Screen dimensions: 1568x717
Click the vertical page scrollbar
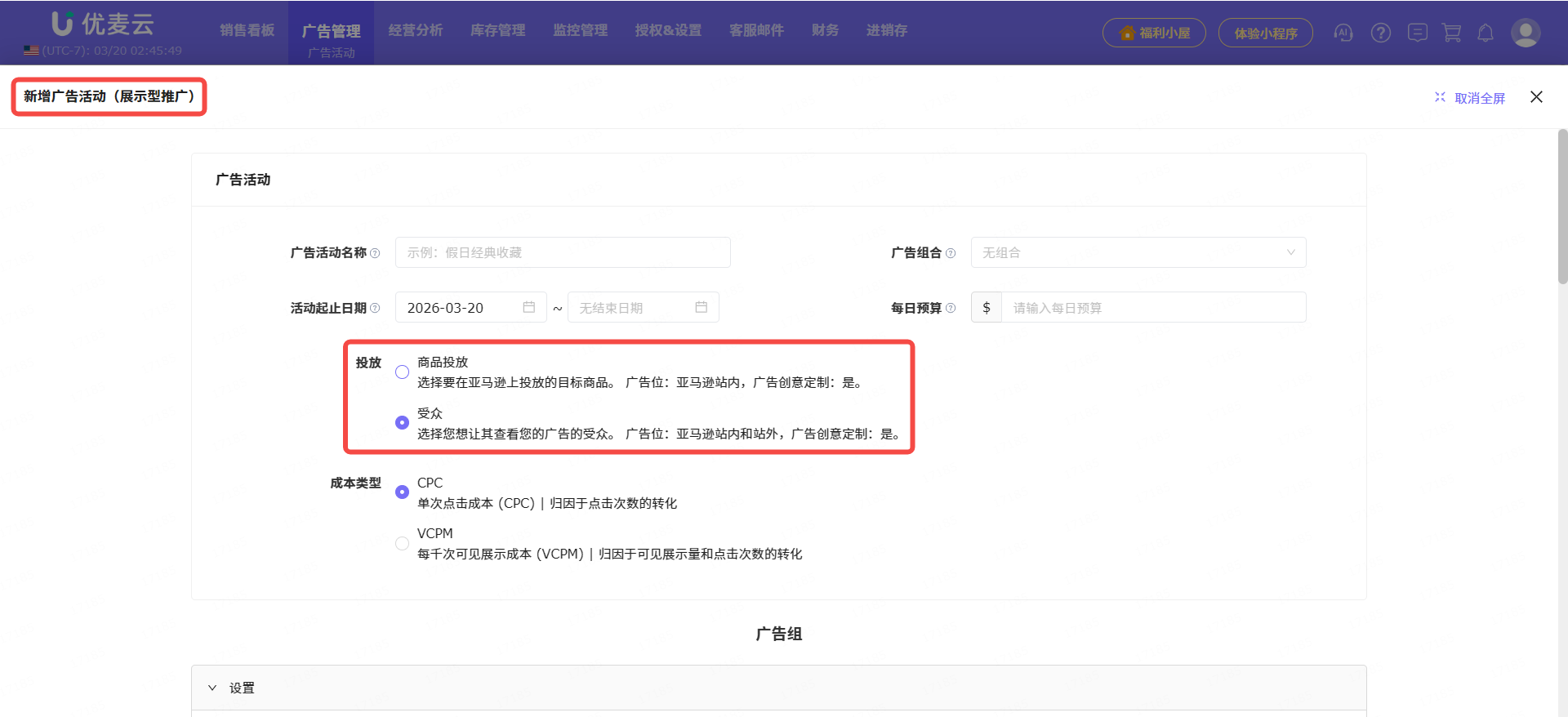[1562, 206]
